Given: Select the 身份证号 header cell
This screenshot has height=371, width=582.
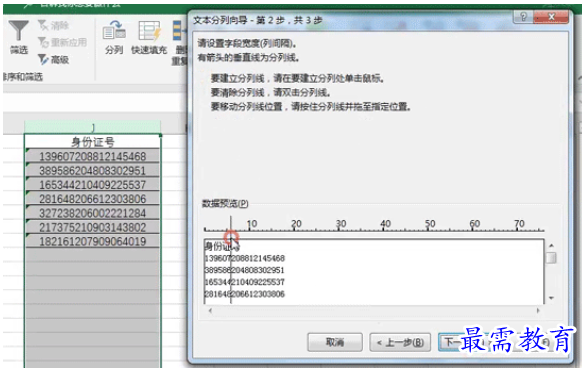Looking at the screenshot, I should point(93,141).
